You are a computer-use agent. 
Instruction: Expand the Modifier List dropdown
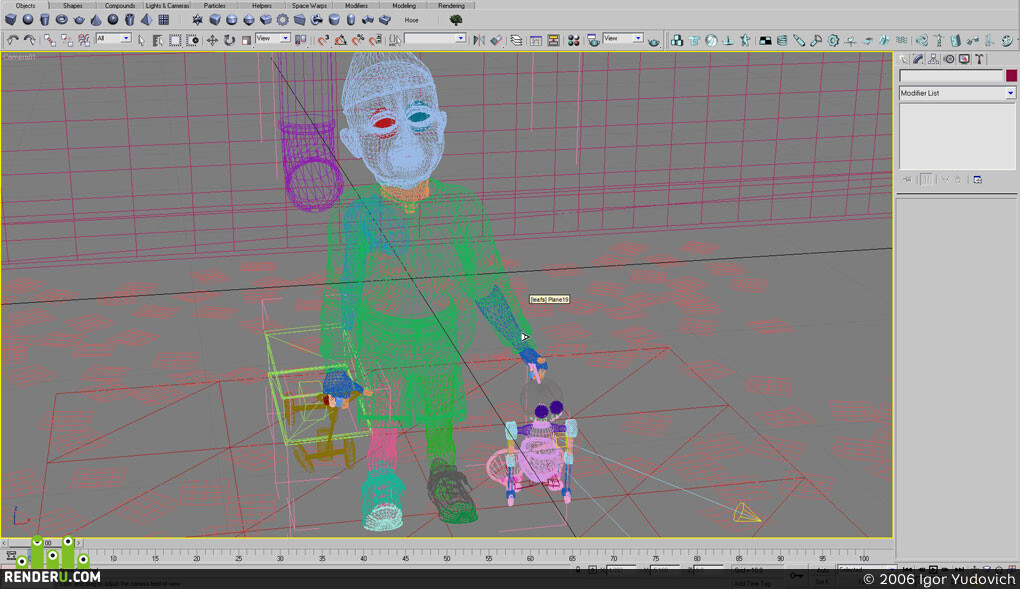[x=957, y=93]
